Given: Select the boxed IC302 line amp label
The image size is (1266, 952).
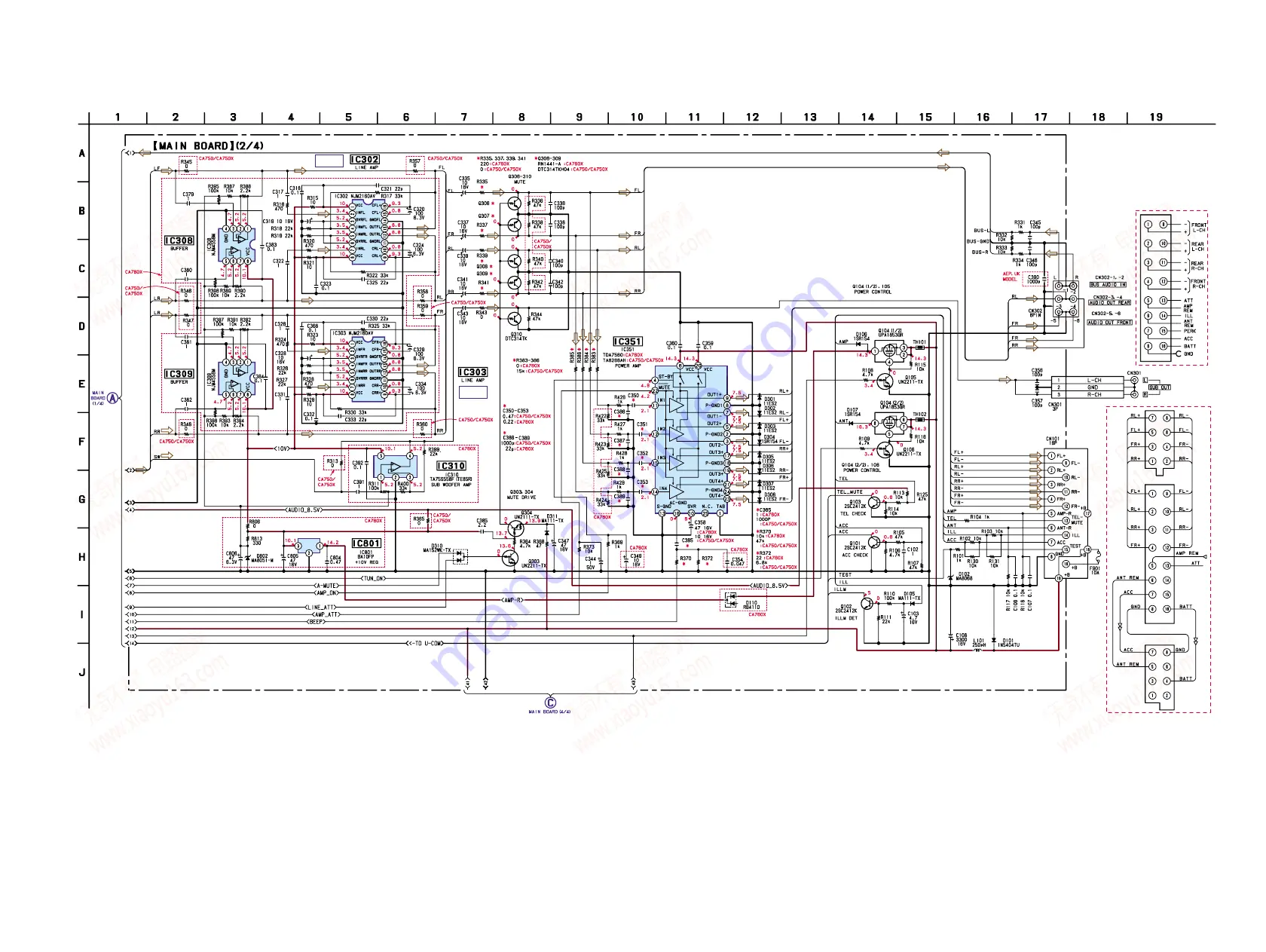Looking at the screenshot, I should coord(365,160).
